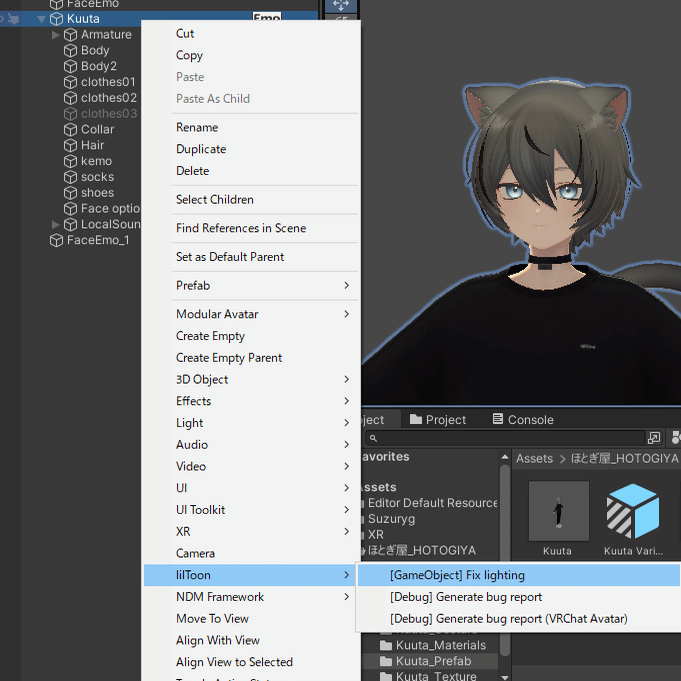Click the clothes02 cube icon
The width and height of the screenshot is (681, 681).
tap(70, 98)
